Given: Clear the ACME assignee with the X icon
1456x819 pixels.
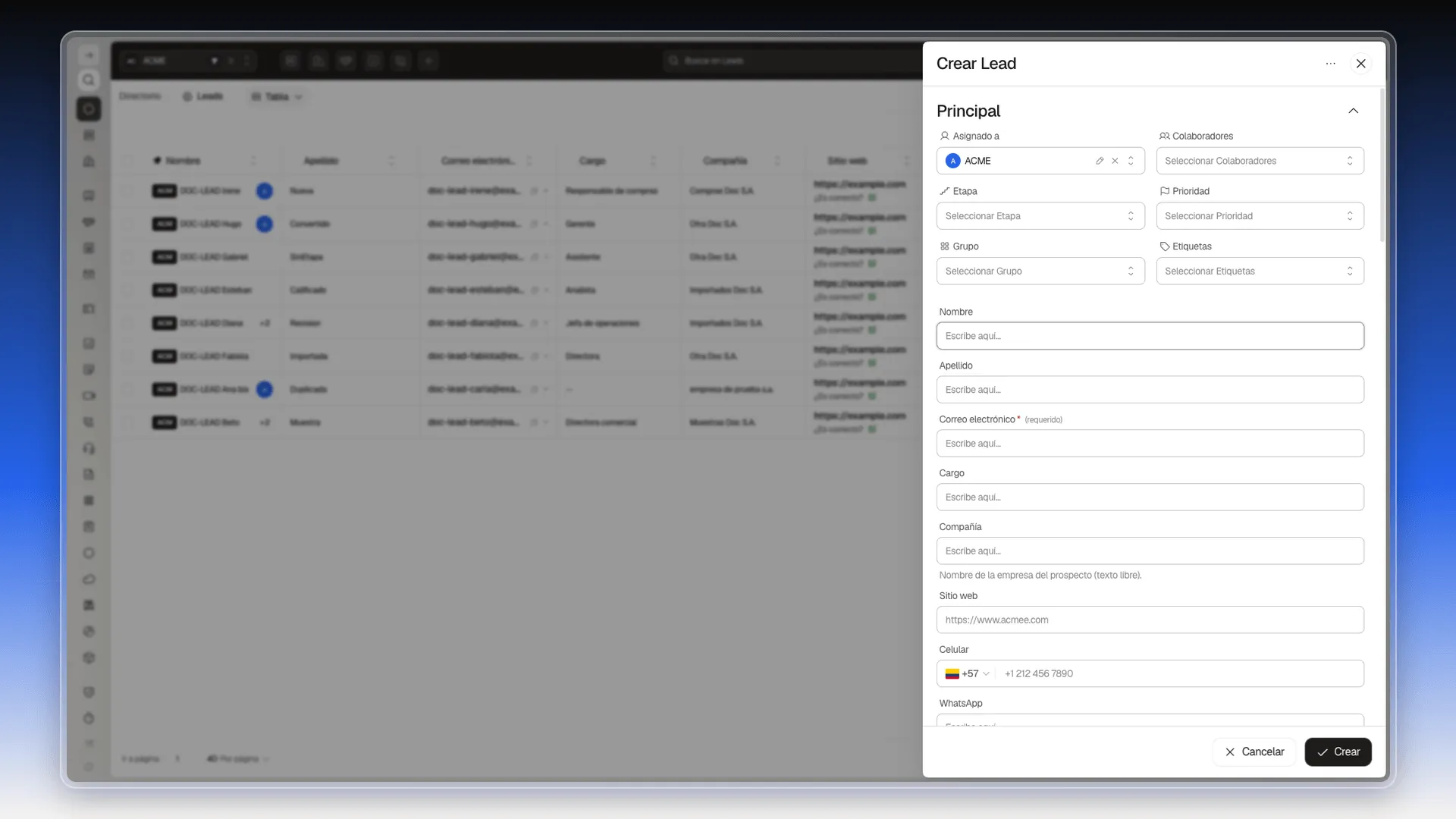Looking at the screenshot, I should pos(1115,161).
